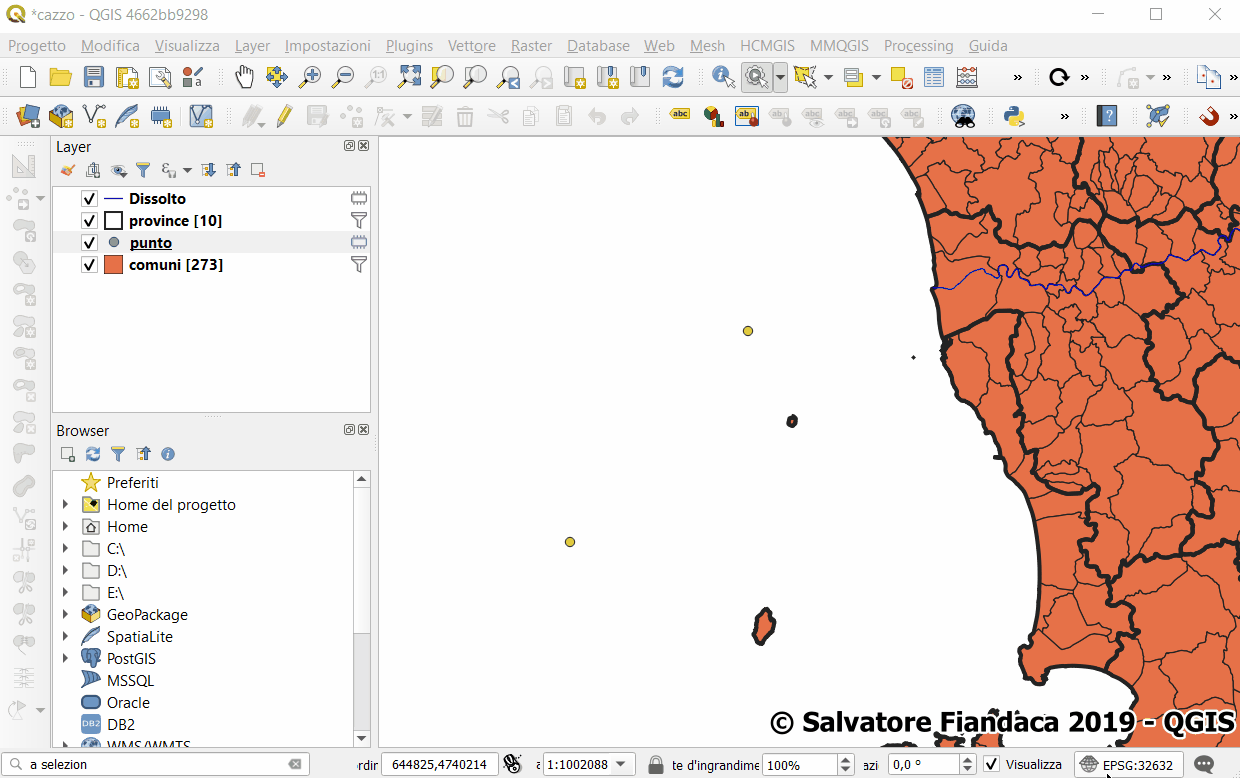
Task: Click the Zoom Full extent icon
Action: [409, 77]
